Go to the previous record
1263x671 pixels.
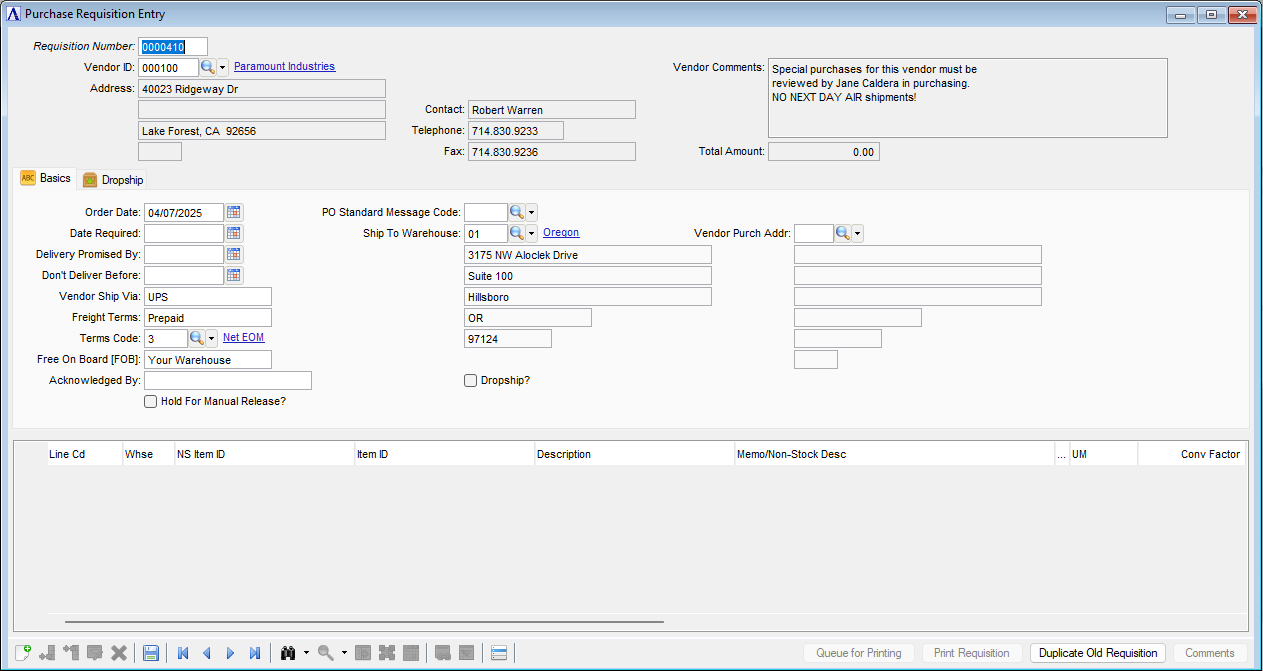tap(207, 653)
